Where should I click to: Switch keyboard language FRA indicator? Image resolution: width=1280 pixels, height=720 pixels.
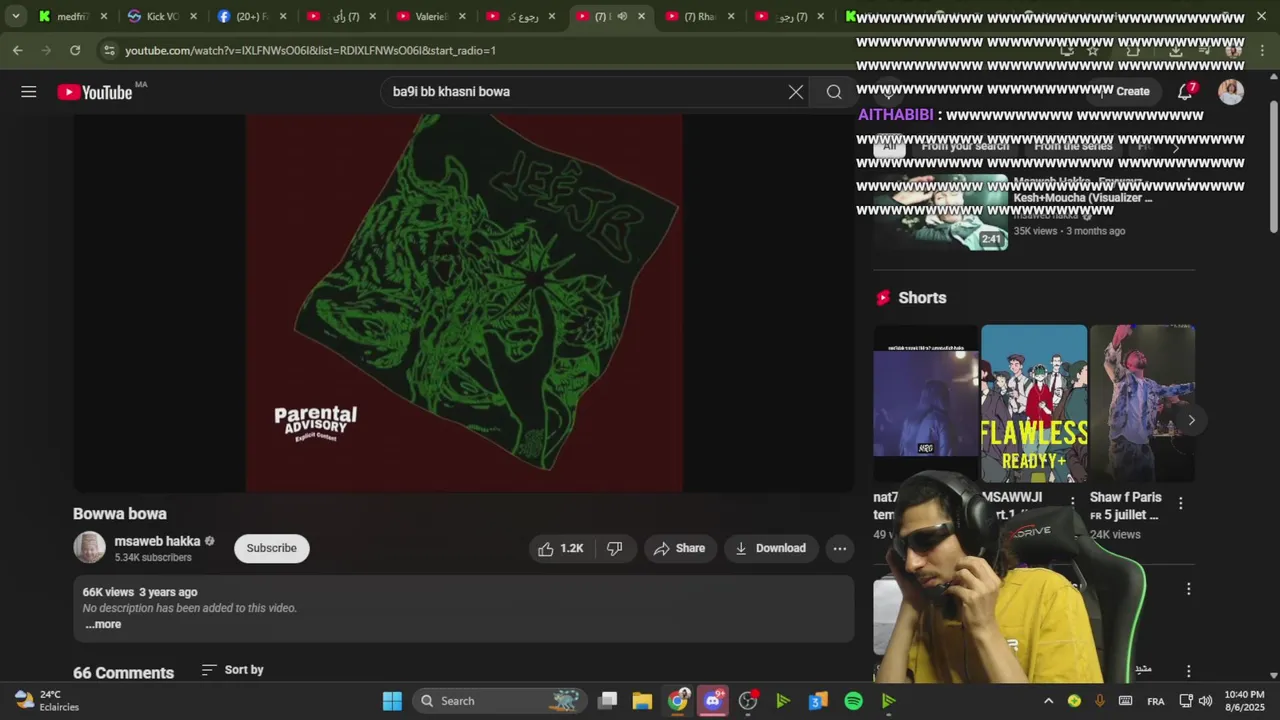point(1155,701)
